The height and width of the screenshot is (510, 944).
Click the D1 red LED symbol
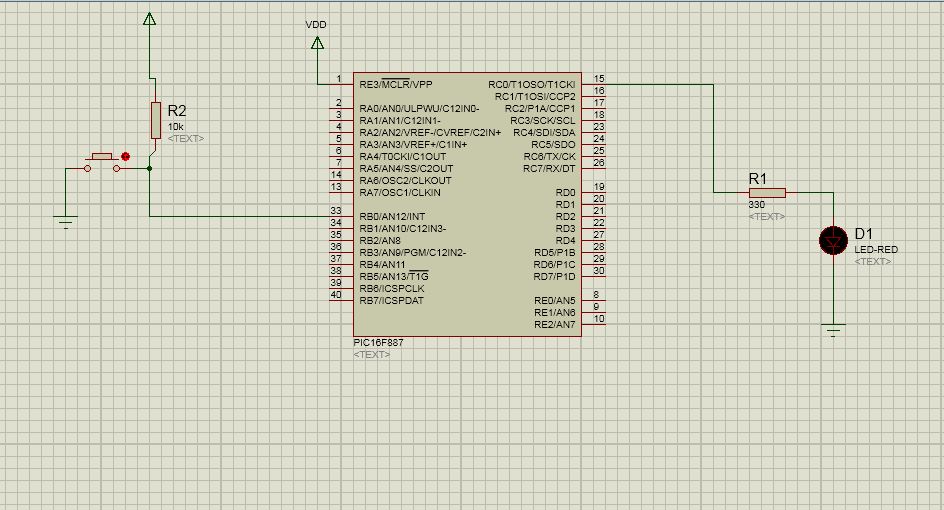click(832, 240)
